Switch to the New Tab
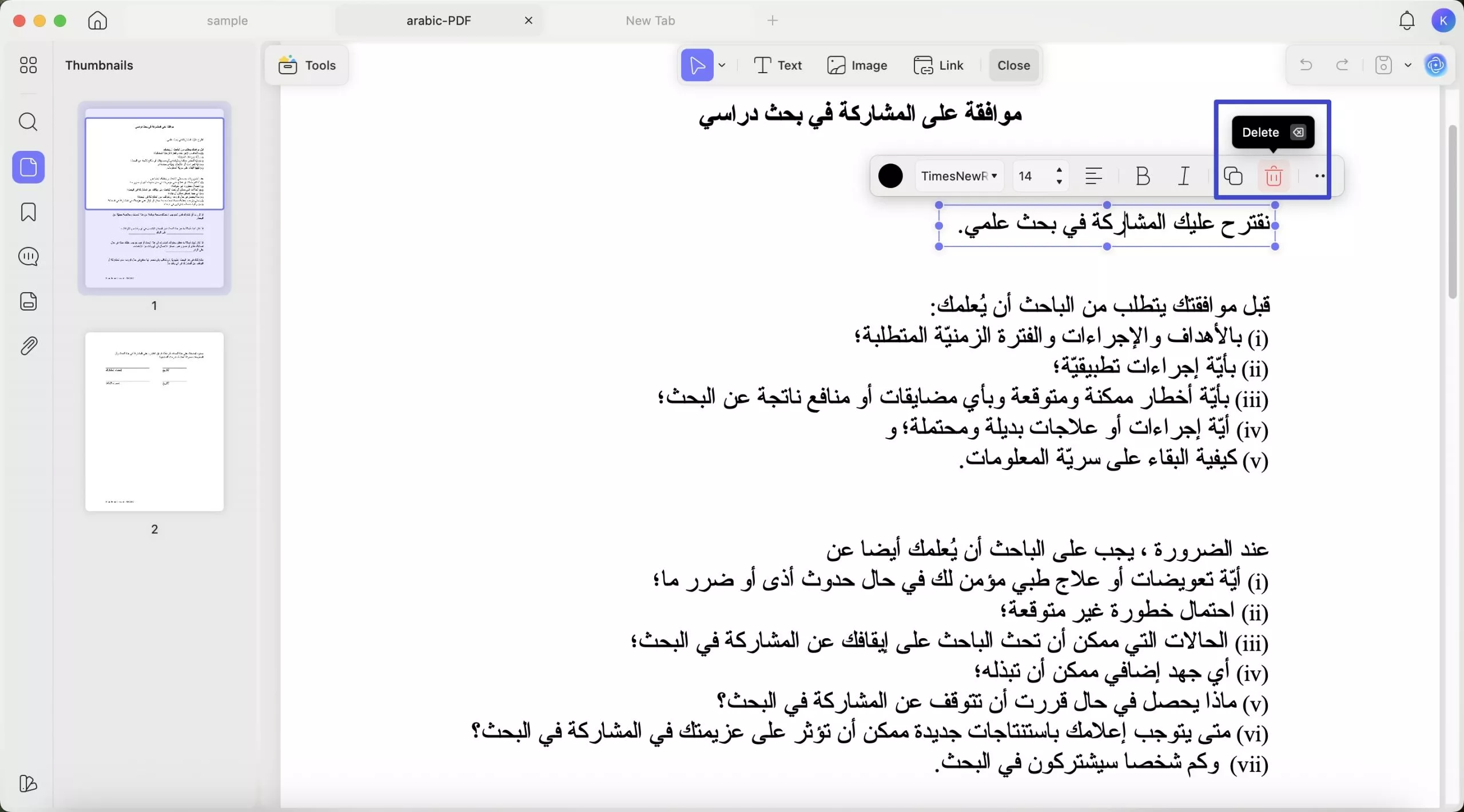The width and height of the screenshot is (1464, 812). click(x=650, y=21)
